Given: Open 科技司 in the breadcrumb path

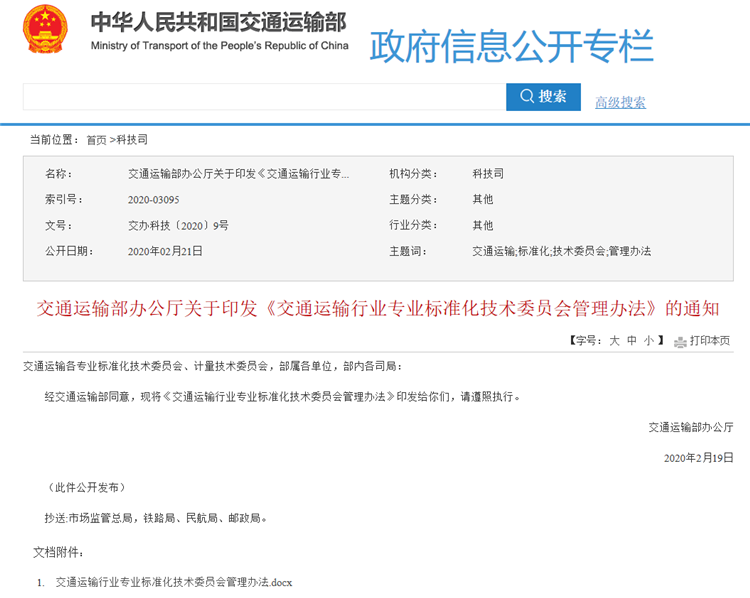Looking at the screenshot, I should pos(131,140).
